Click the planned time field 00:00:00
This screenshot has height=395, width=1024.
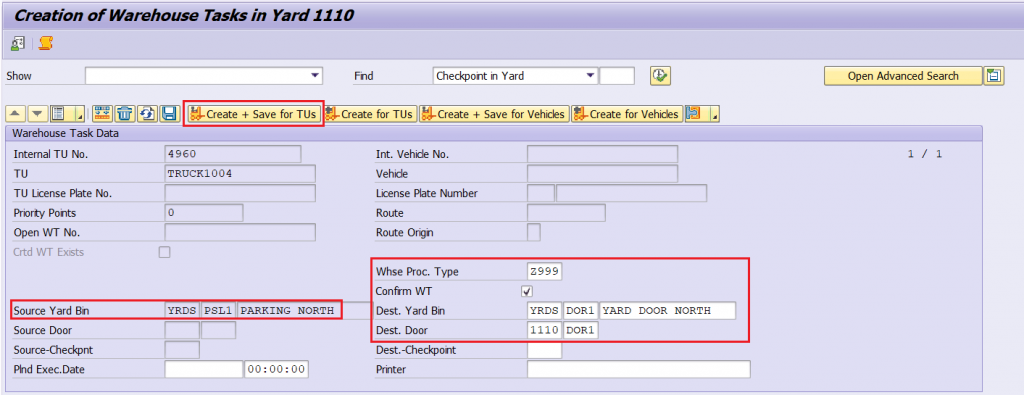pyautogui.click(x=276, y=370)
